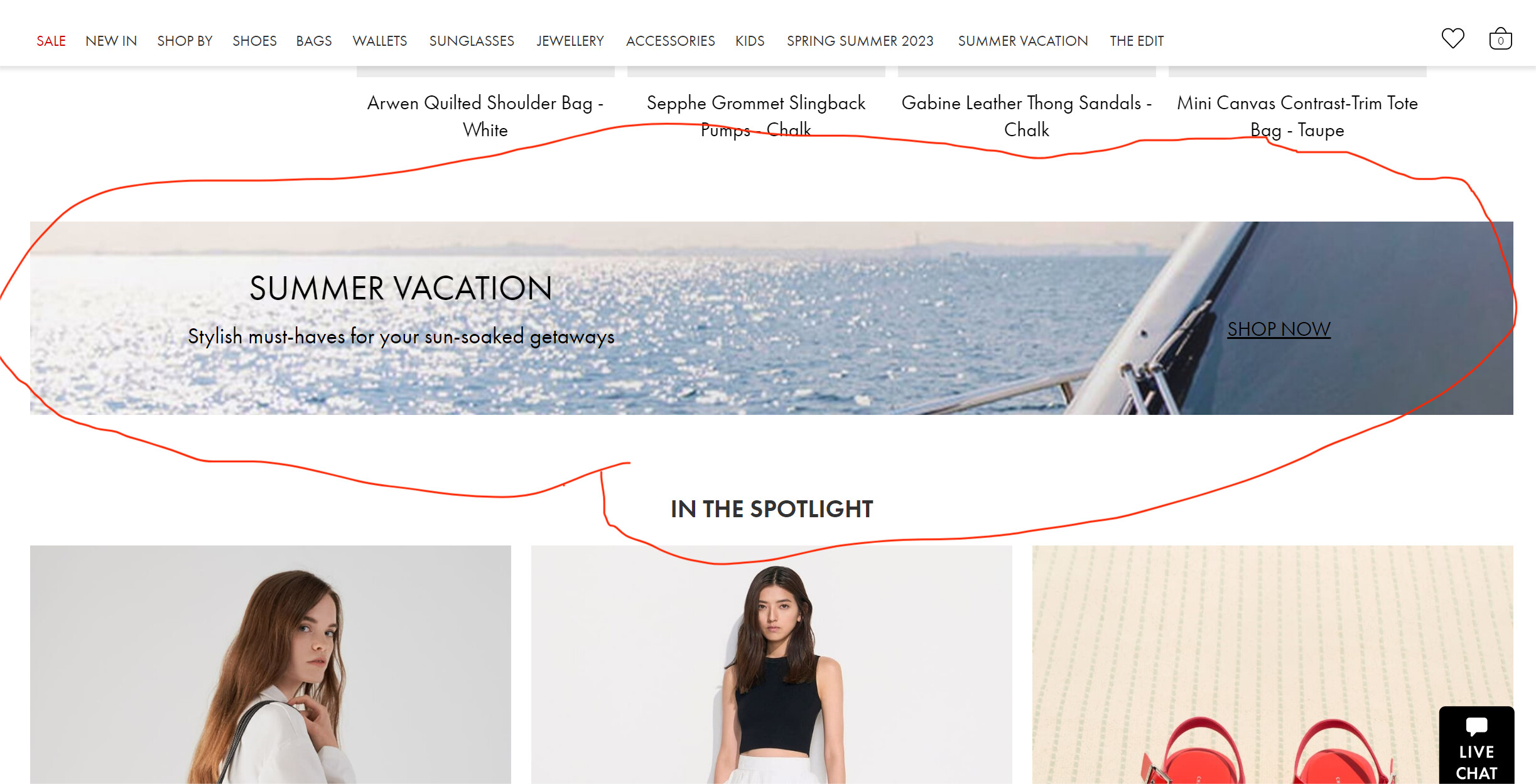Click SHOP NOW on the Summer Vacation banner

(x=1279, y=329)
